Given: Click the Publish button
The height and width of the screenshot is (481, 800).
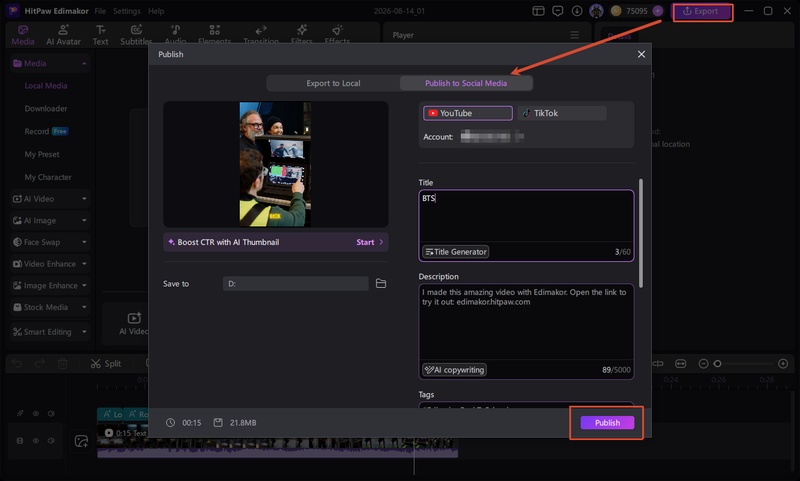Looking at the screenshot, I should click(607, 422).
